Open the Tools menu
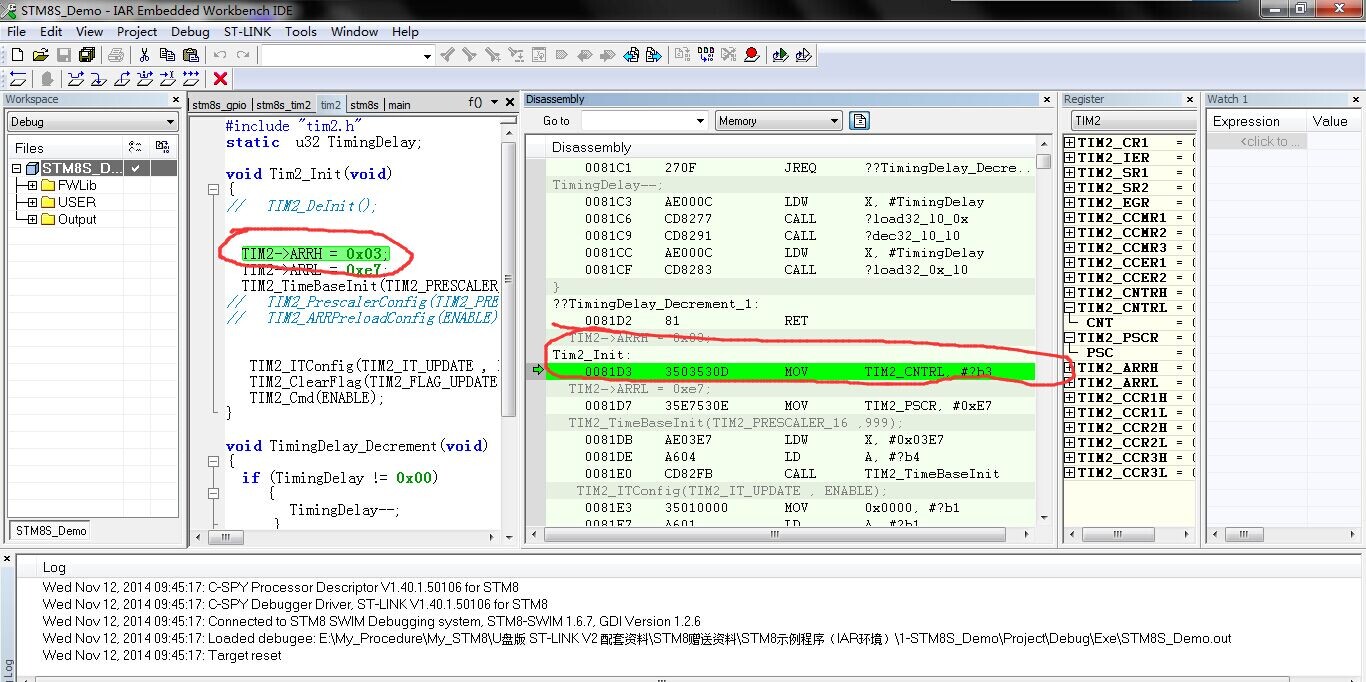Image resolution: width=1366 pixels, height=682 pixels. [x=300, y=31]
